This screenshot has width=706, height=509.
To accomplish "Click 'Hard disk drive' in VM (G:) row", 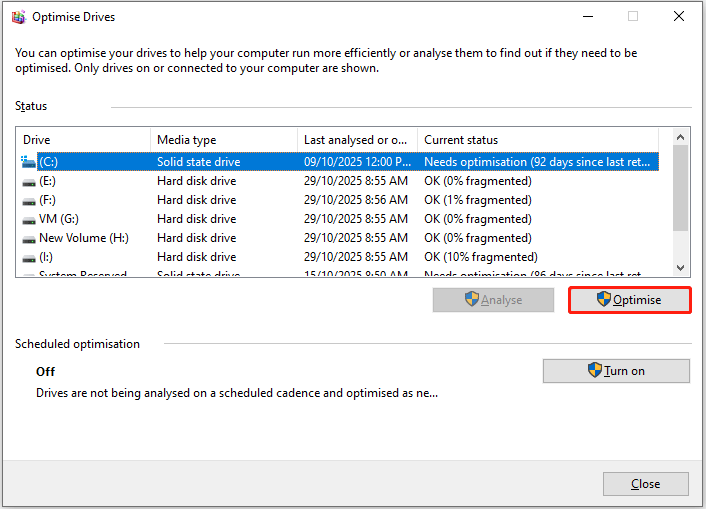I will tap(197, 219).
